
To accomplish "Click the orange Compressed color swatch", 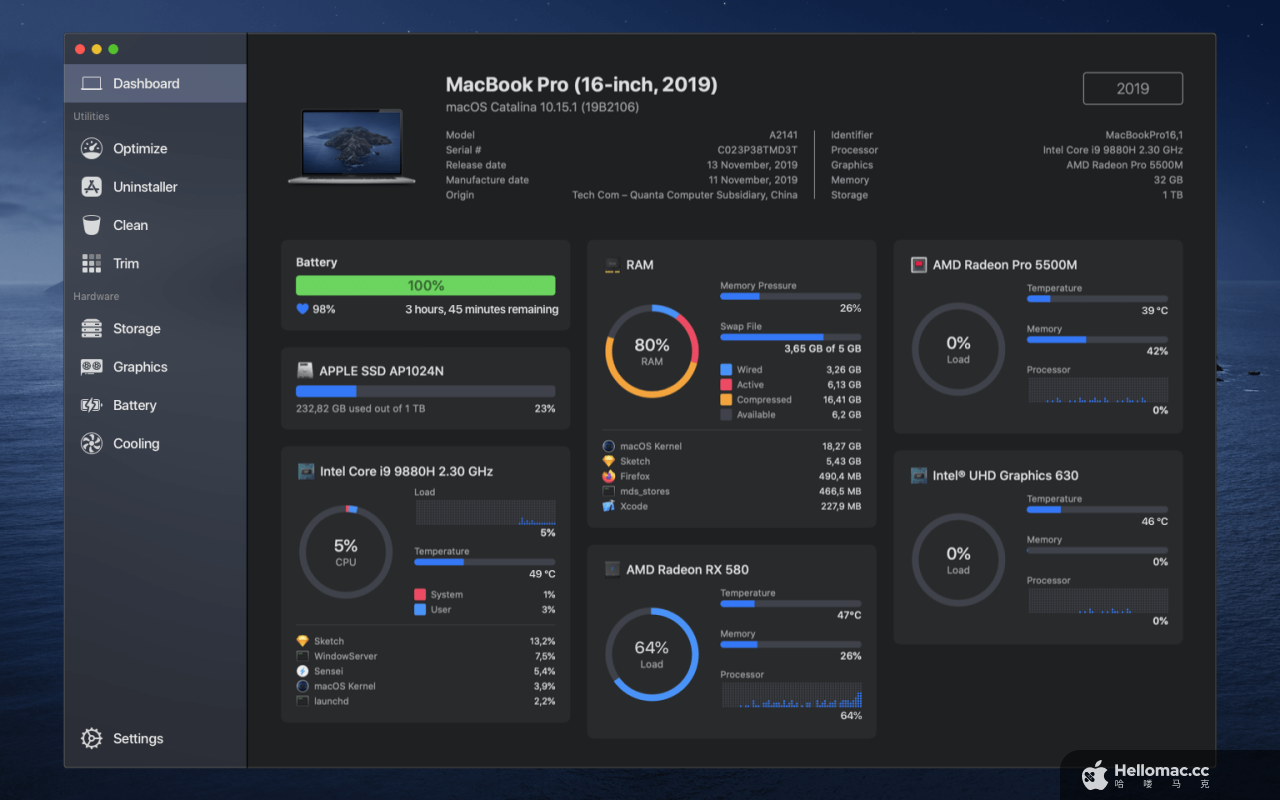I will point(726,399).
